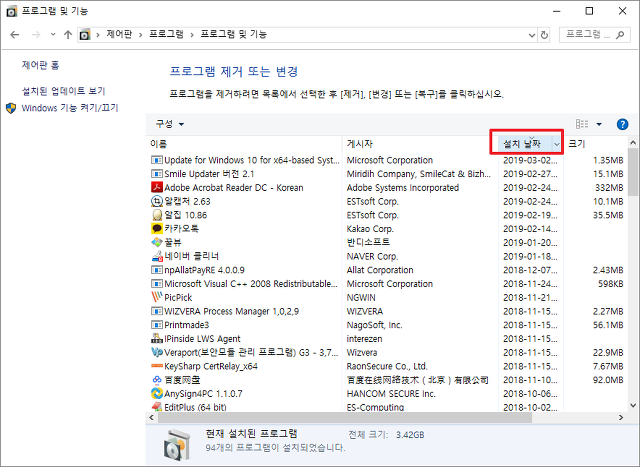
Task: Click the horizontal scrollbar right arrow
Action: tap(621, 418)
